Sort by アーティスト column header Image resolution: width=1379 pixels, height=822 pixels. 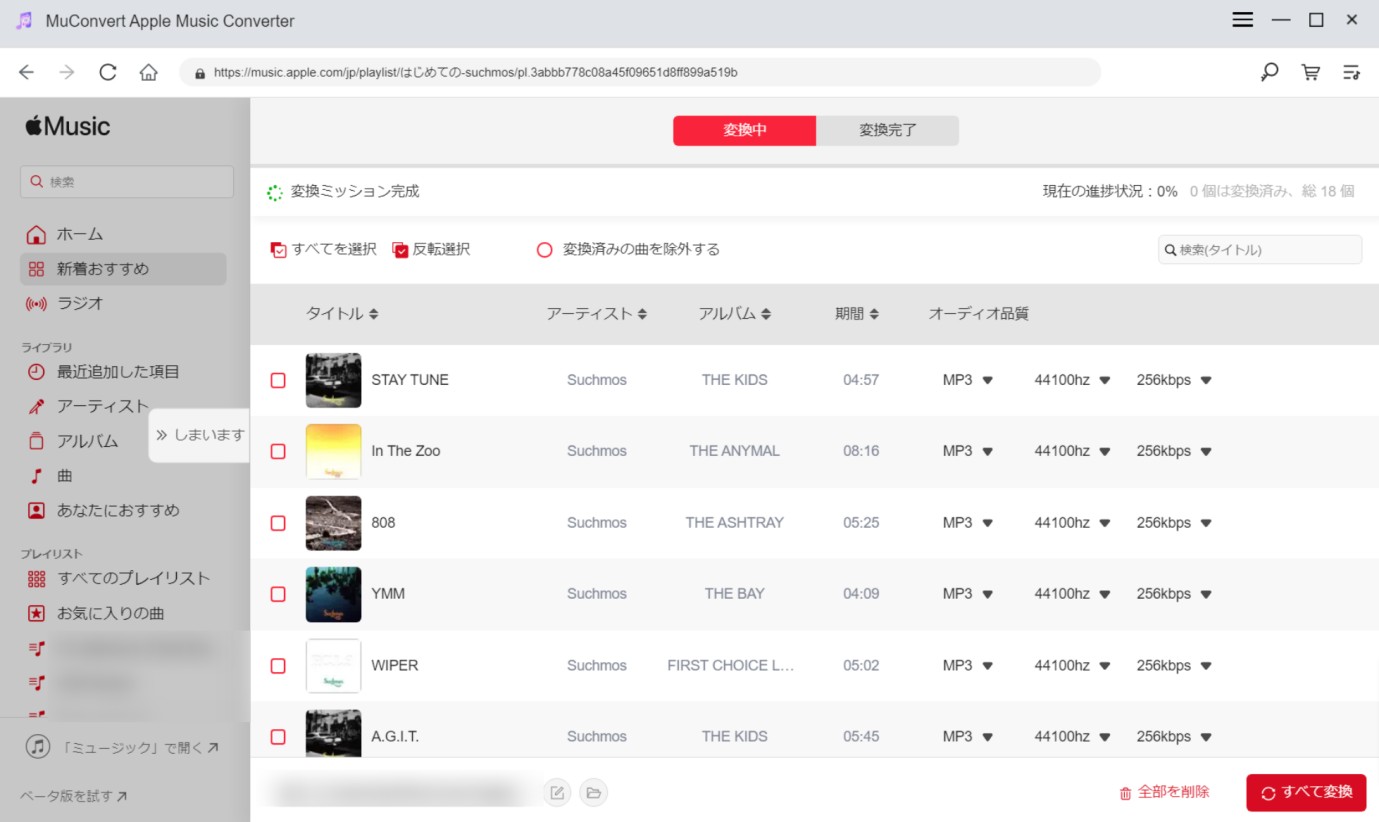click(x=597, y=314)
